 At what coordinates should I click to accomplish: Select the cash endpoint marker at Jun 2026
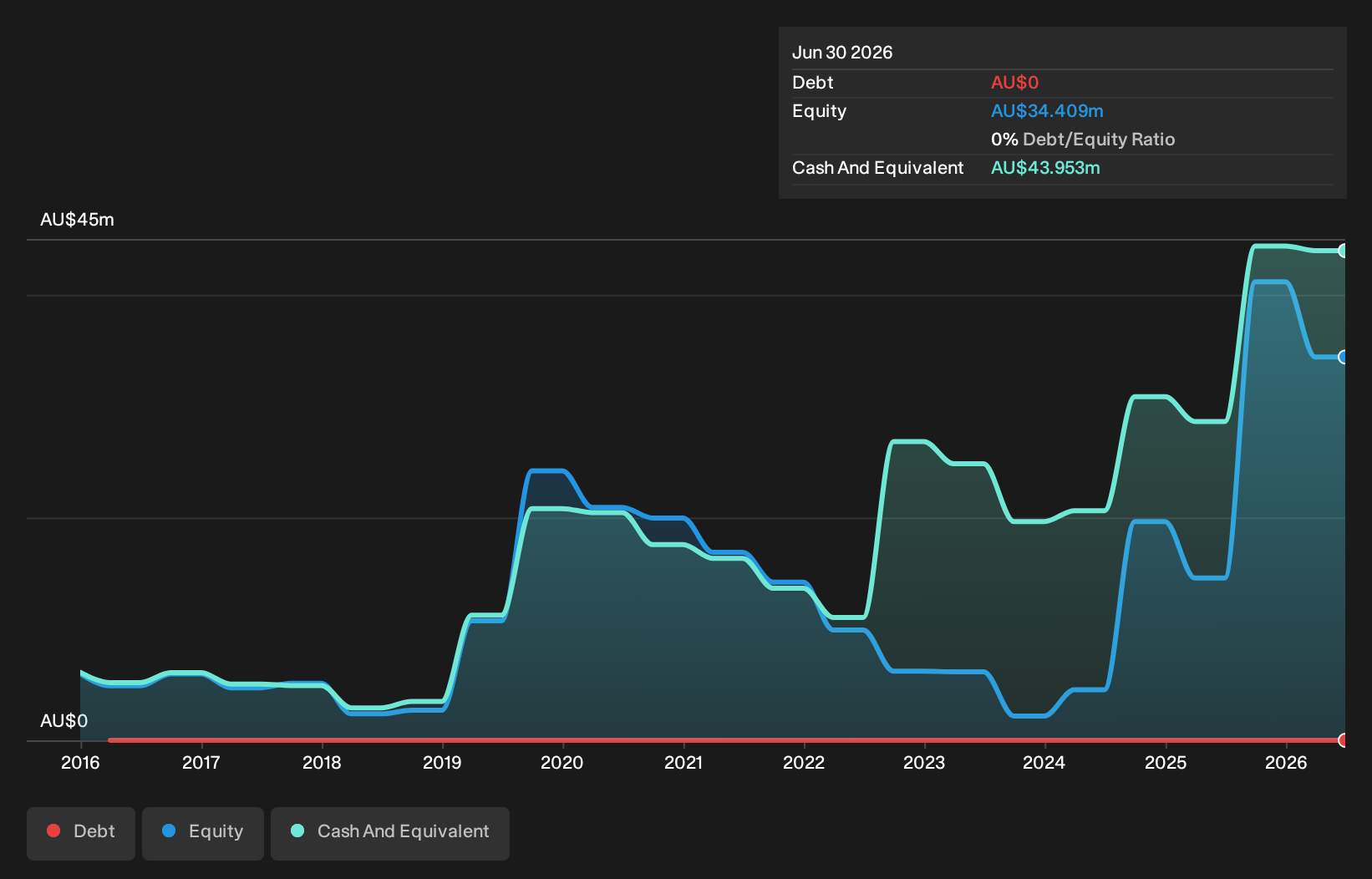pos(1344,251)
